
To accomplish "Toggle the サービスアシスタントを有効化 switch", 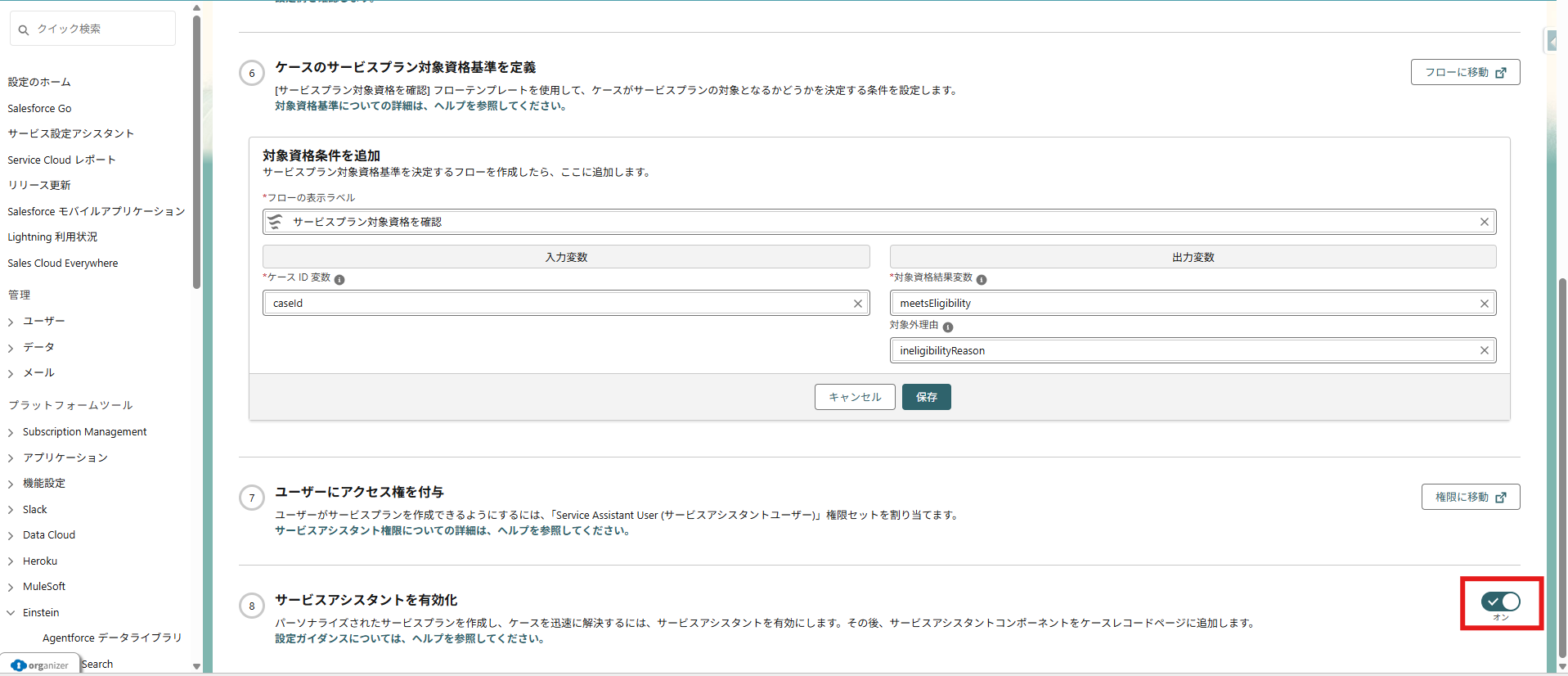I will (x=1500, y=602).
